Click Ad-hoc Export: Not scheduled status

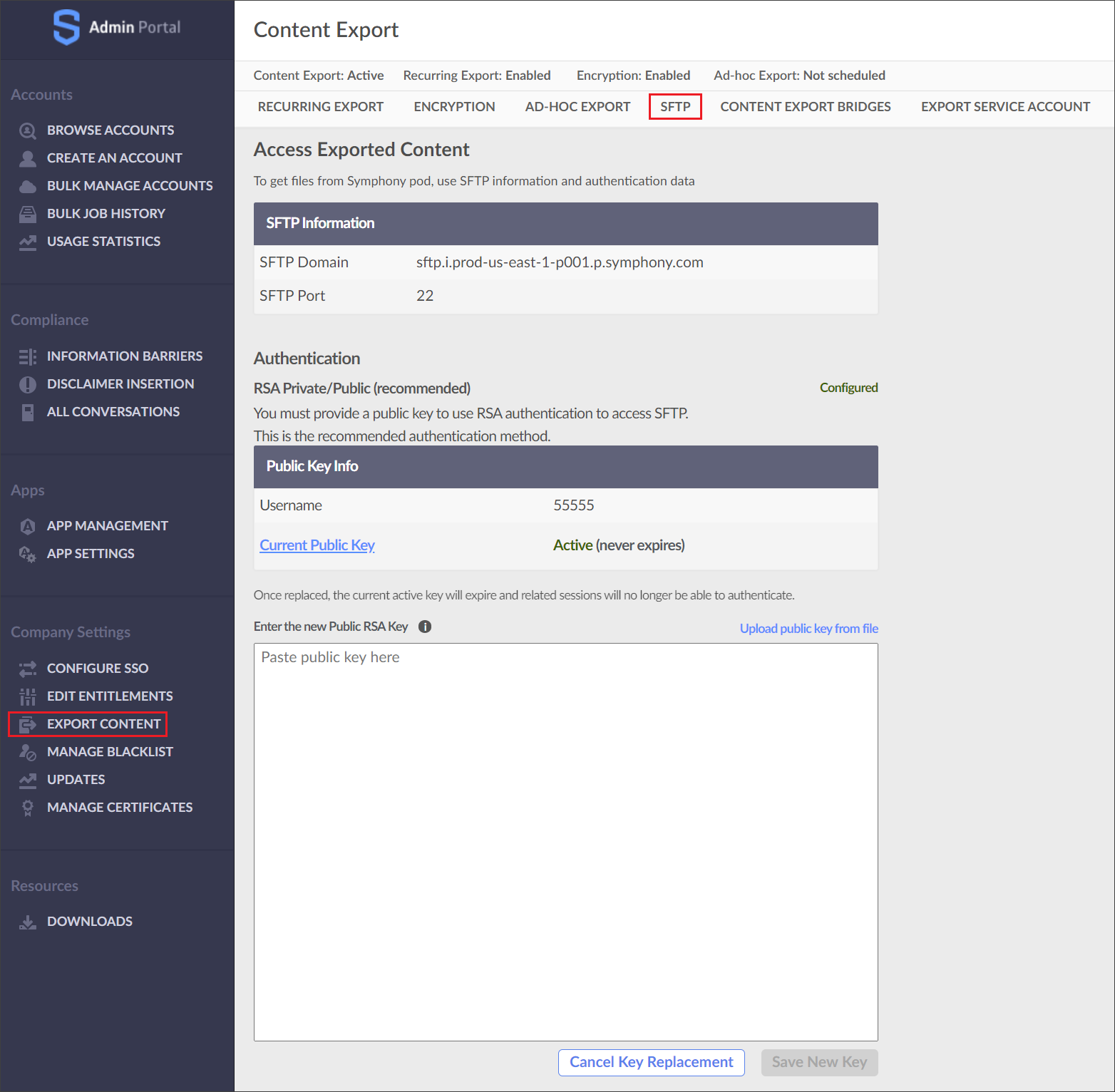pos(800,76)
